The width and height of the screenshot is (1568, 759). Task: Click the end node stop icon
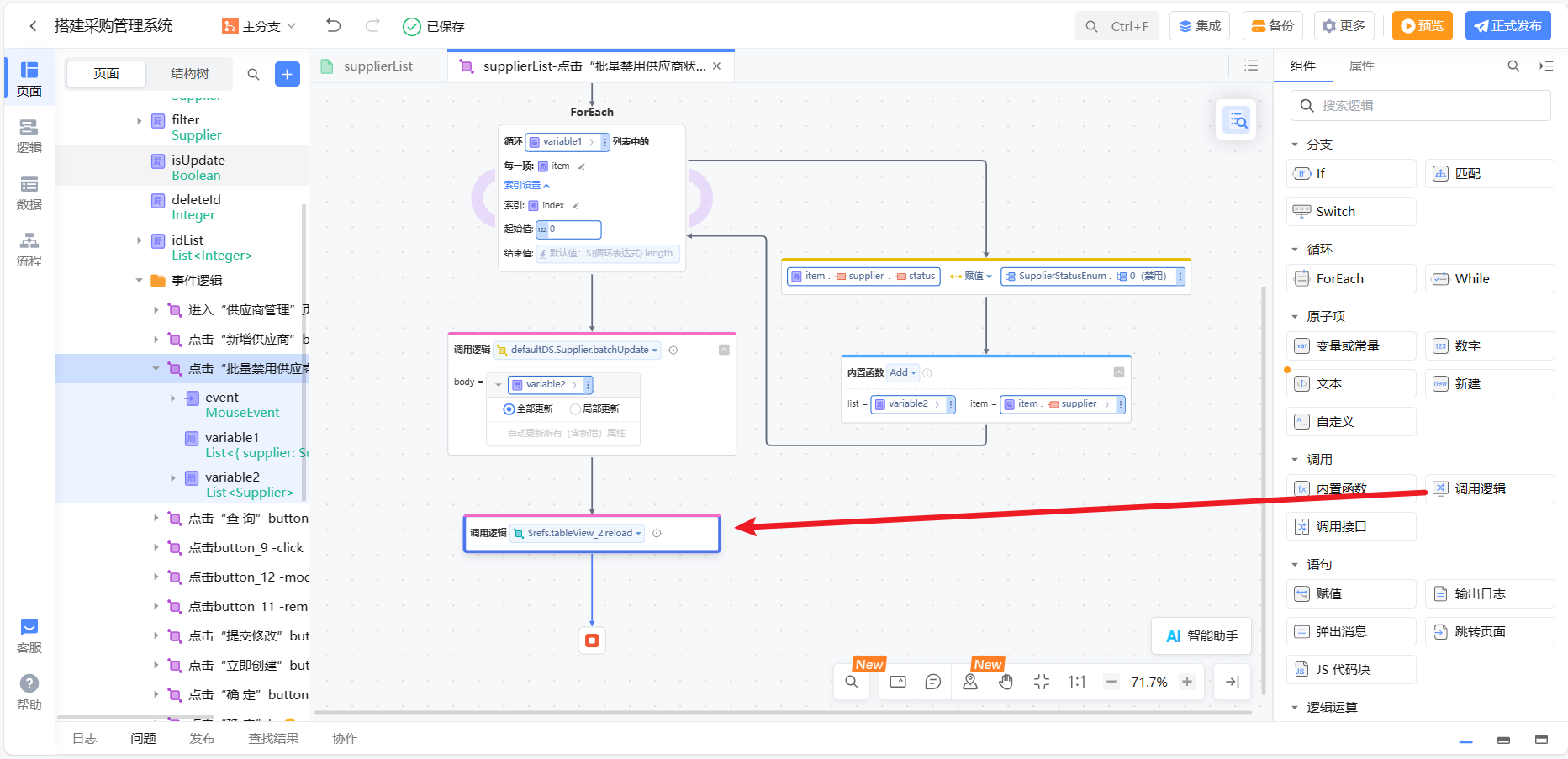[x=592, y=640]
